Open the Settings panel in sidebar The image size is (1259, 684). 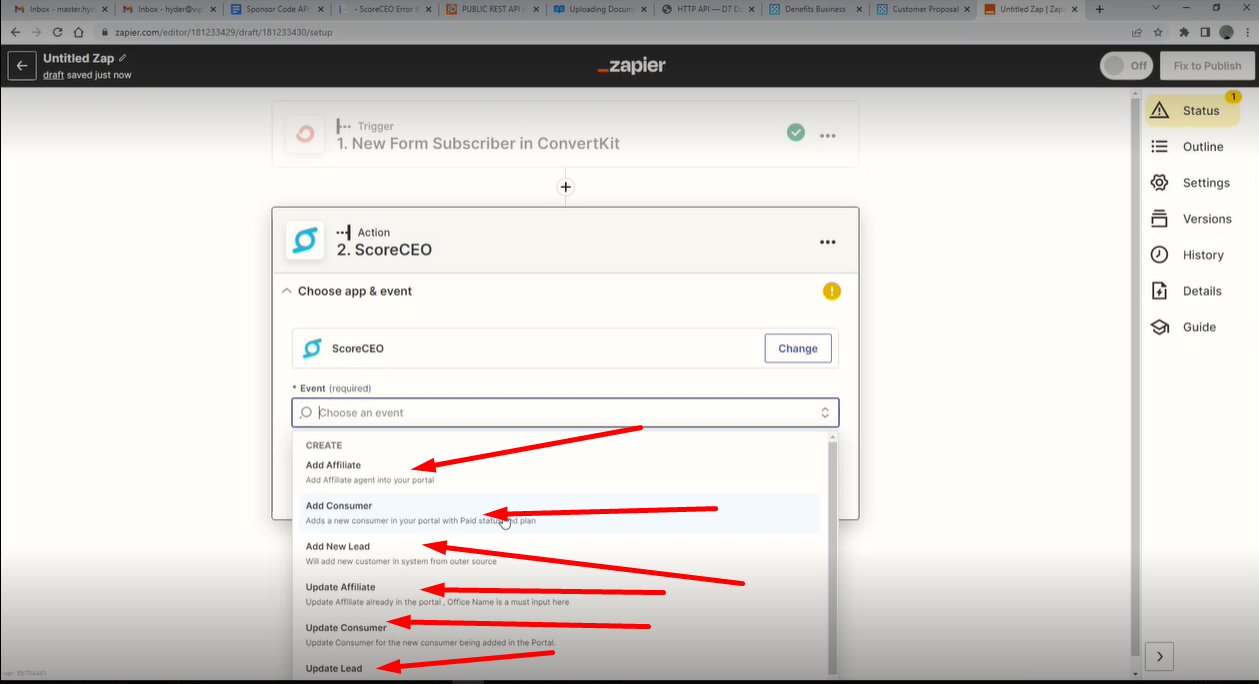(1192, 183)
